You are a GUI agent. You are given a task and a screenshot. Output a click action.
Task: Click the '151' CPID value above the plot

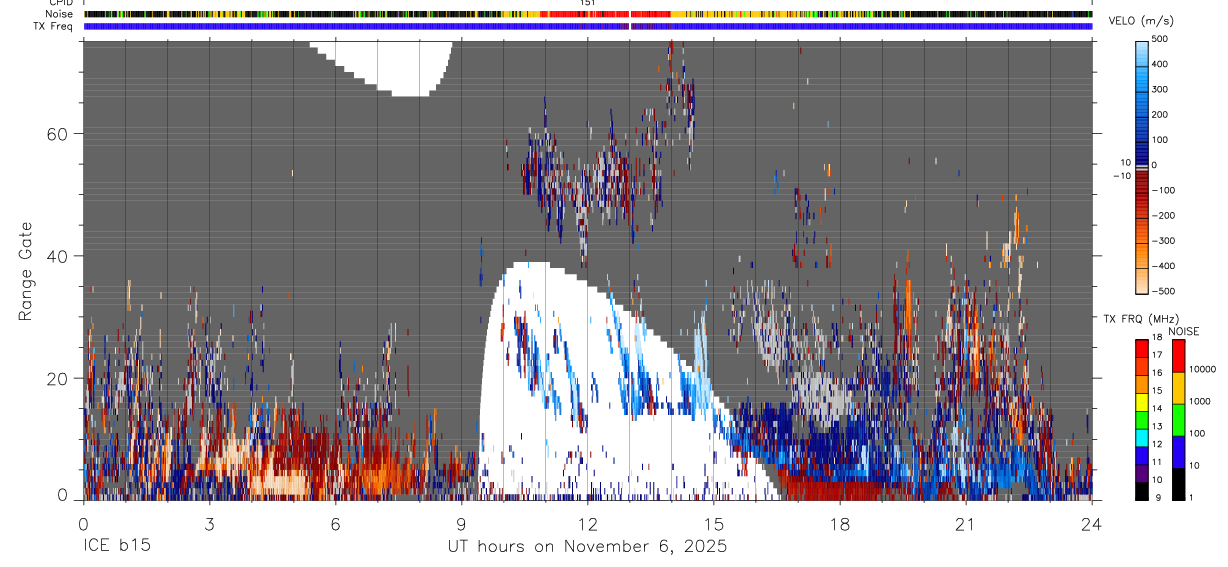pos(588,3)
